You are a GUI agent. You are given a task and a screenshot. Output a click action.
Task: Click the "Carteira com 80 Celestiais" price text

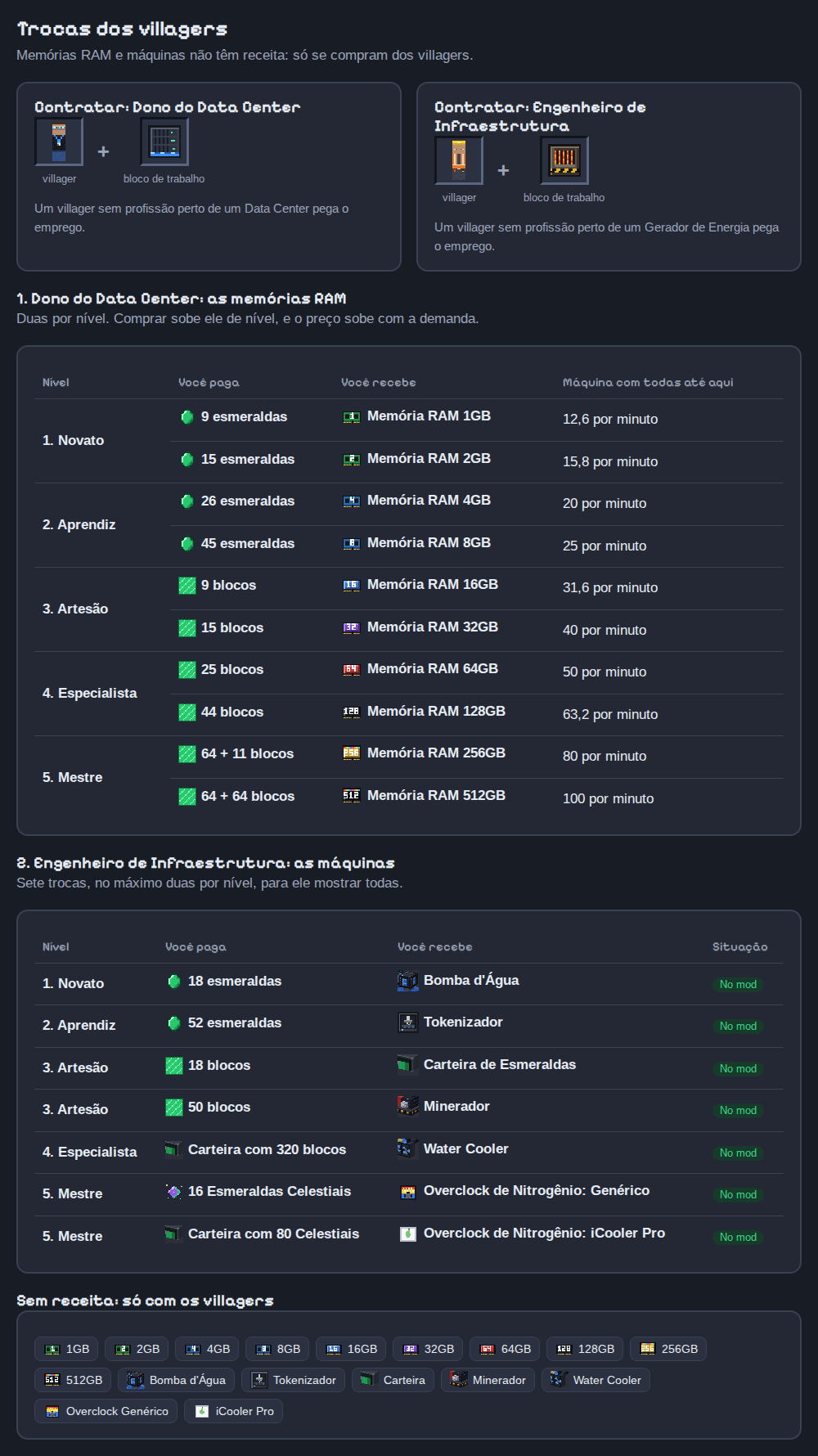click(x=273, y=1234)
